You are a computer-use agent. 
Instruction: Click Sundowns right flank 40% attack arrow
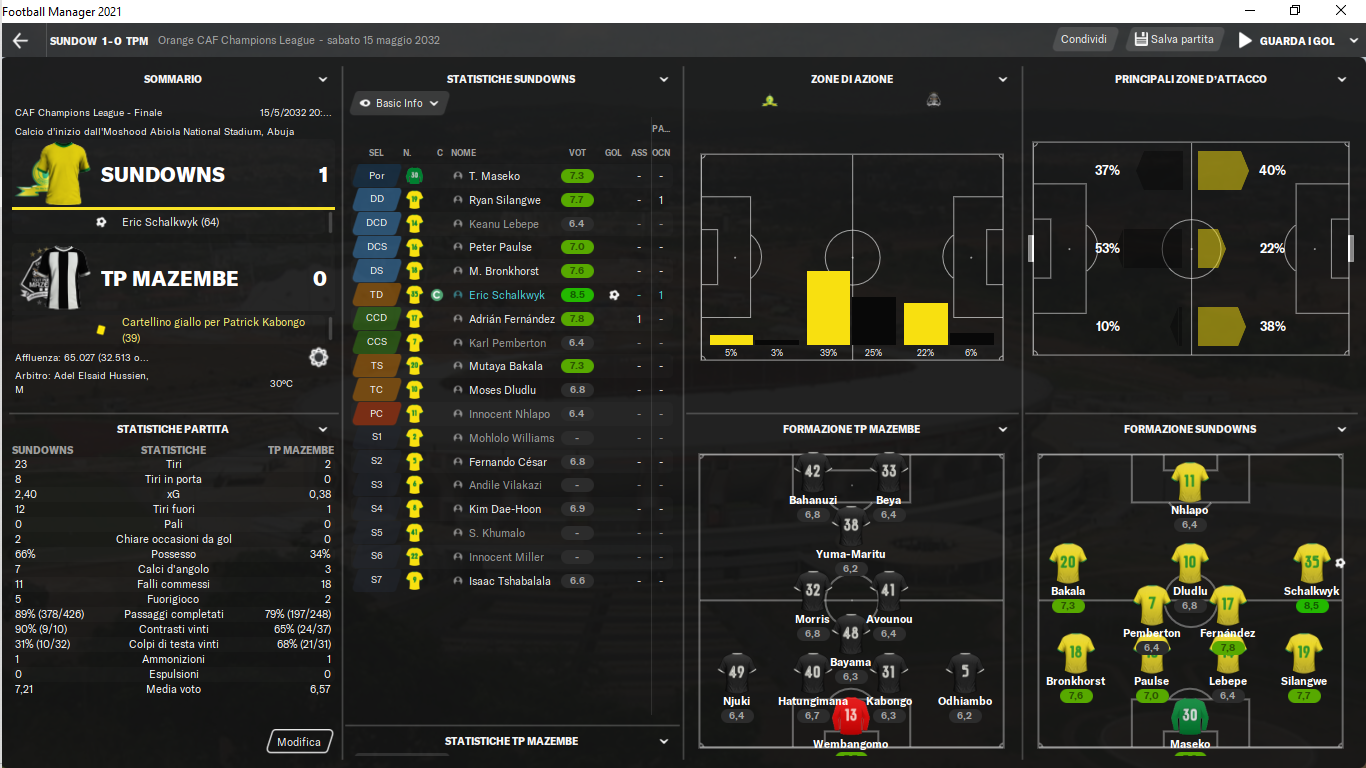(1222, 170)
